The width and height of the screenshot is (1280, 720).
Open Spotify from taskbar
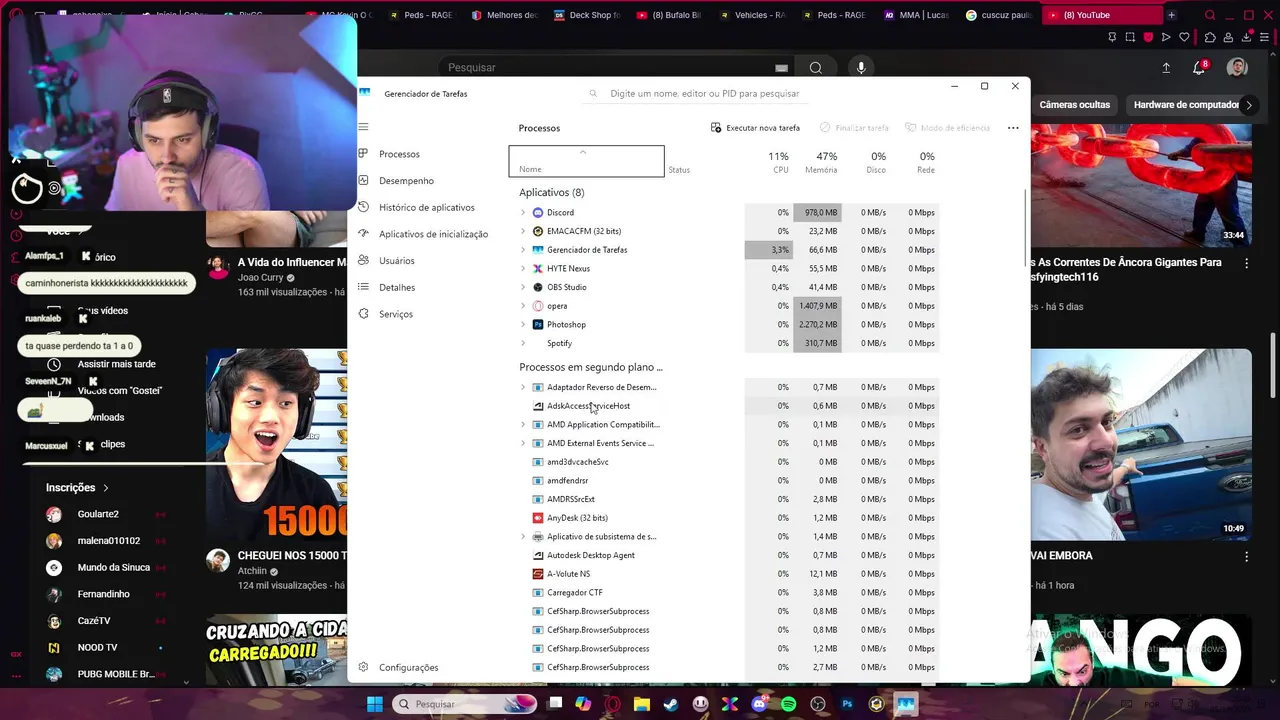pyautogui.click(x=788, y=704)
